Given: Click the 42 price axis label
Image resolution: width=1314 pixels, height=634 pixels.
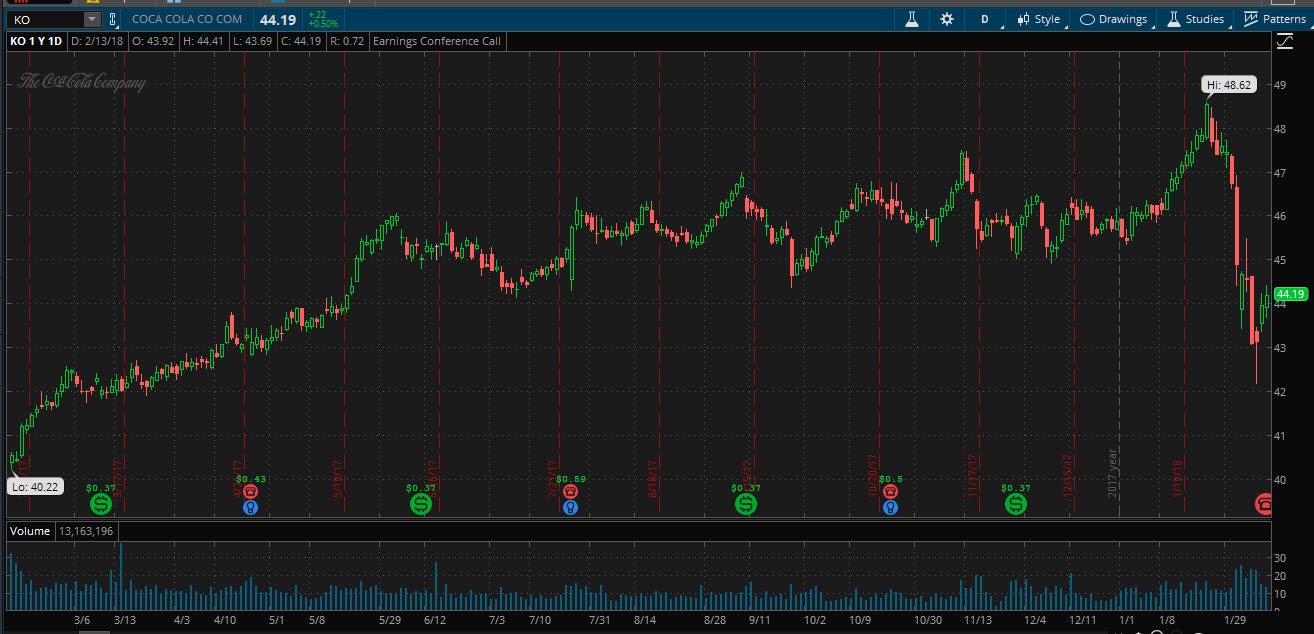Looking at the screenshot, I should (x=1278, y=392).
